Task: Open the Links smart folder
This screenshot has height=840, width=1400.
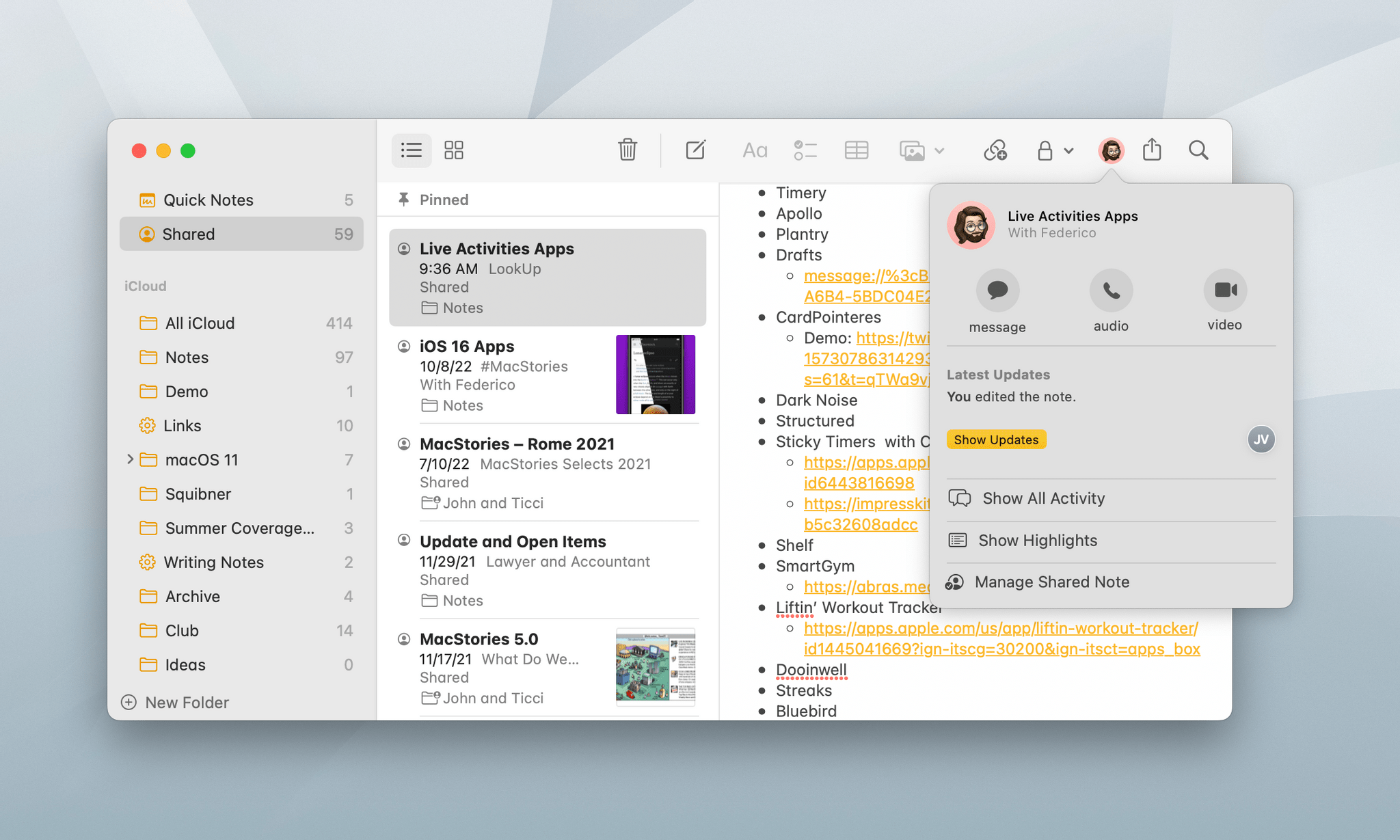Action: pos(241,425)
